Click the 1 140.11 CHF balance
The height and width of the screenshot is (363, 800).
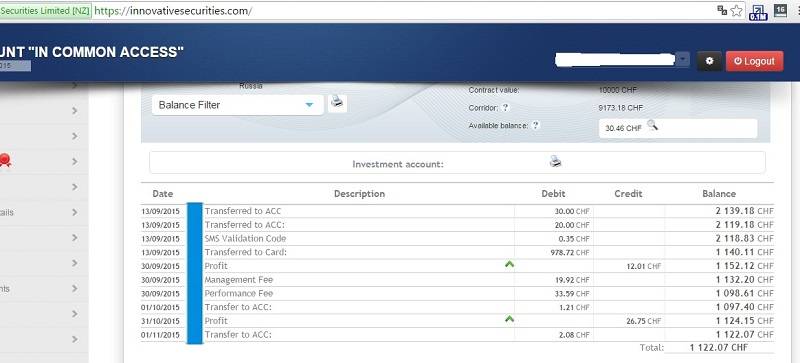click(x=745, y=252)
